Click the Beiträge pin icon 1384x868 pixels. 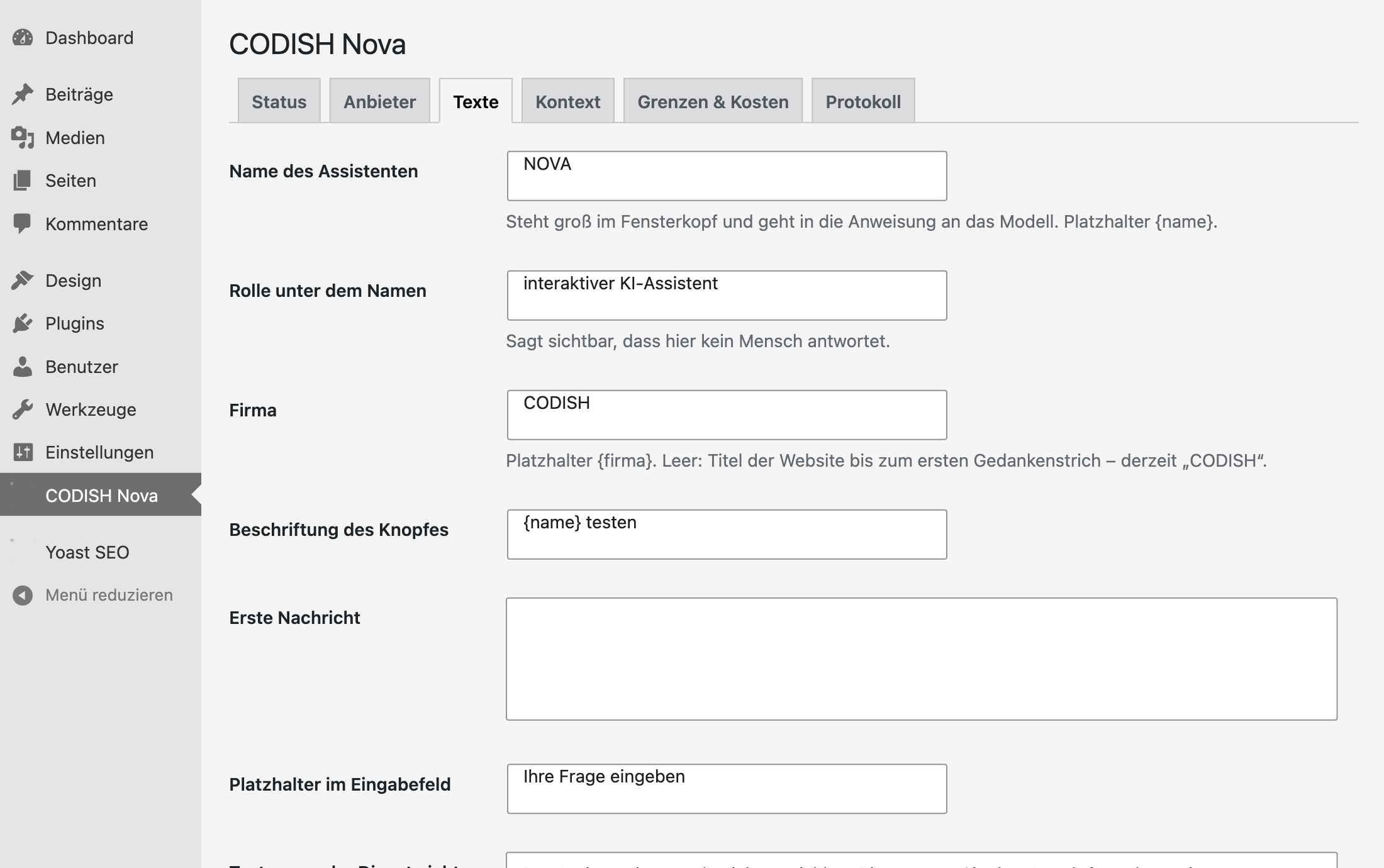(x=23, y=94)
